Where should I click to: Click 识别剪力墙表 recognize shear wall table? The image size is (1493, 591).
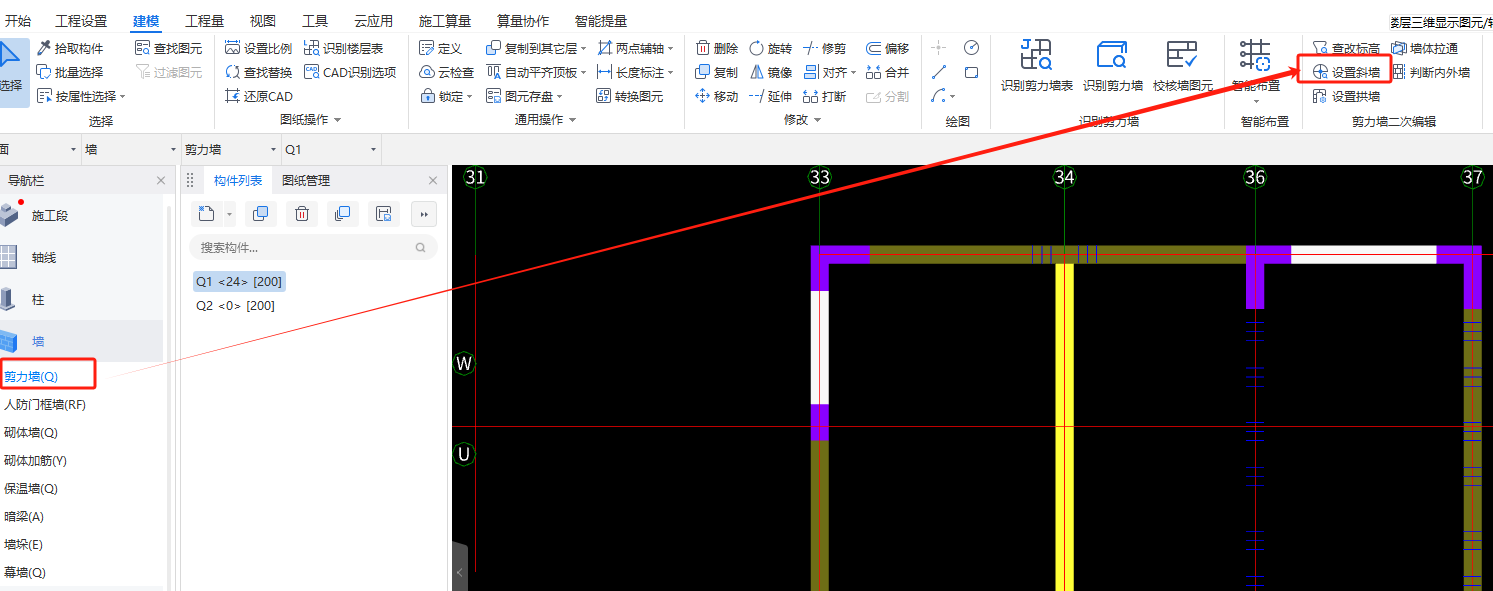click(1036, 66)
